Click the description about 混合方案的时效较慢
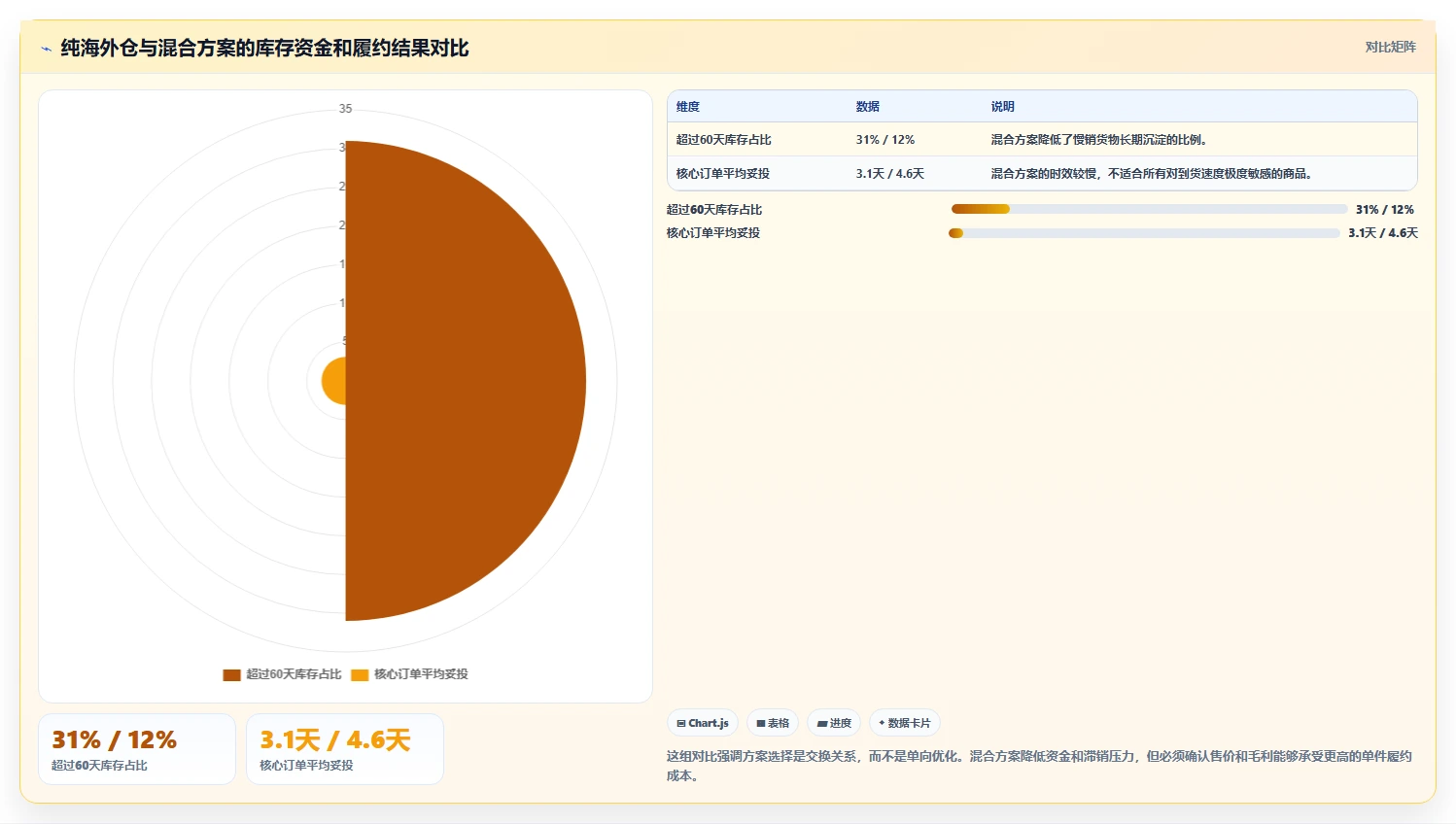The height and width of the screenshot is (824, 1456). pos(1152,174)
